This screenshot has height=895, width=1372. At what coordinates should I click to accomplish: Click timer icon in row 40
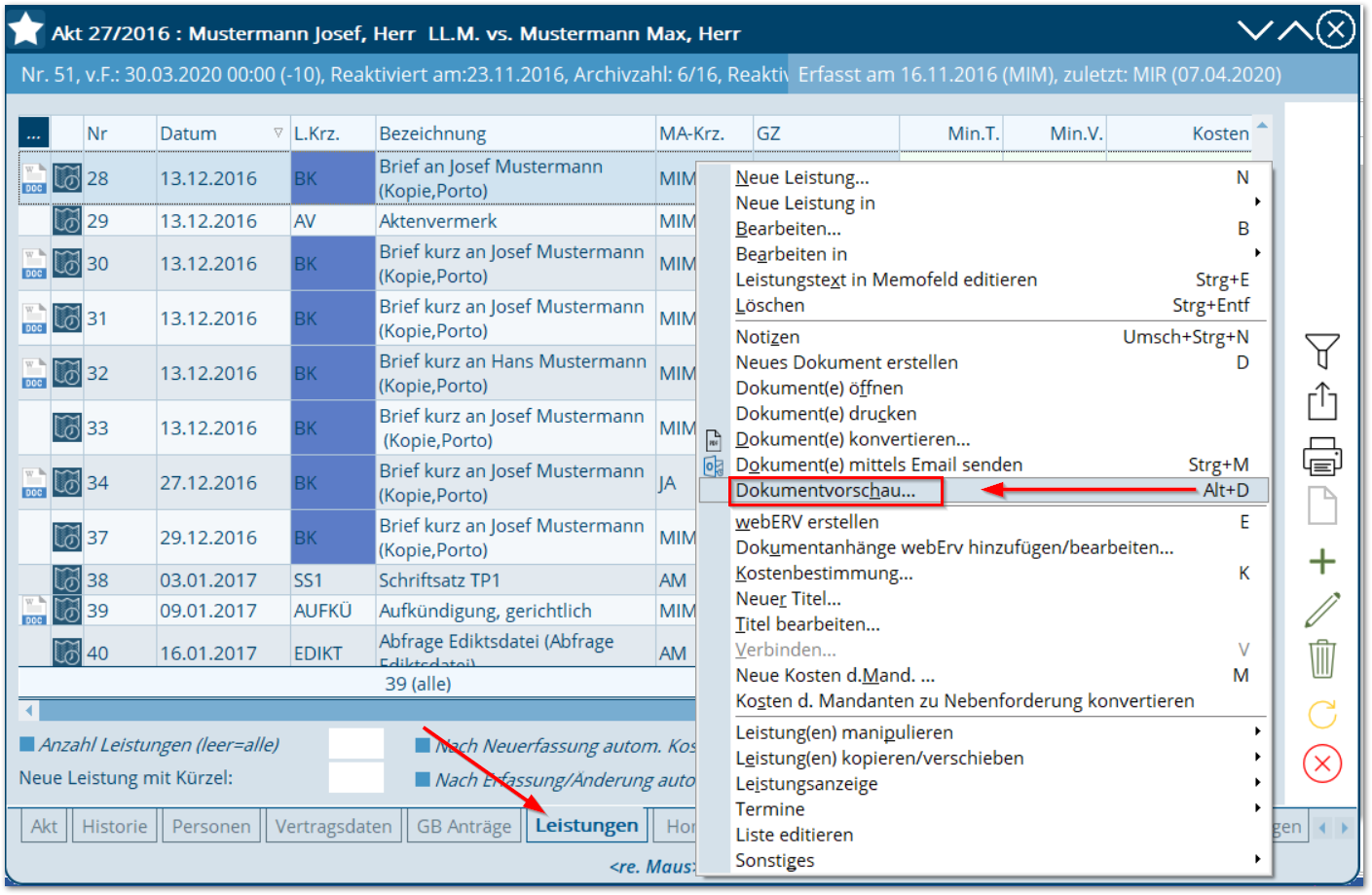click(66, 652)
